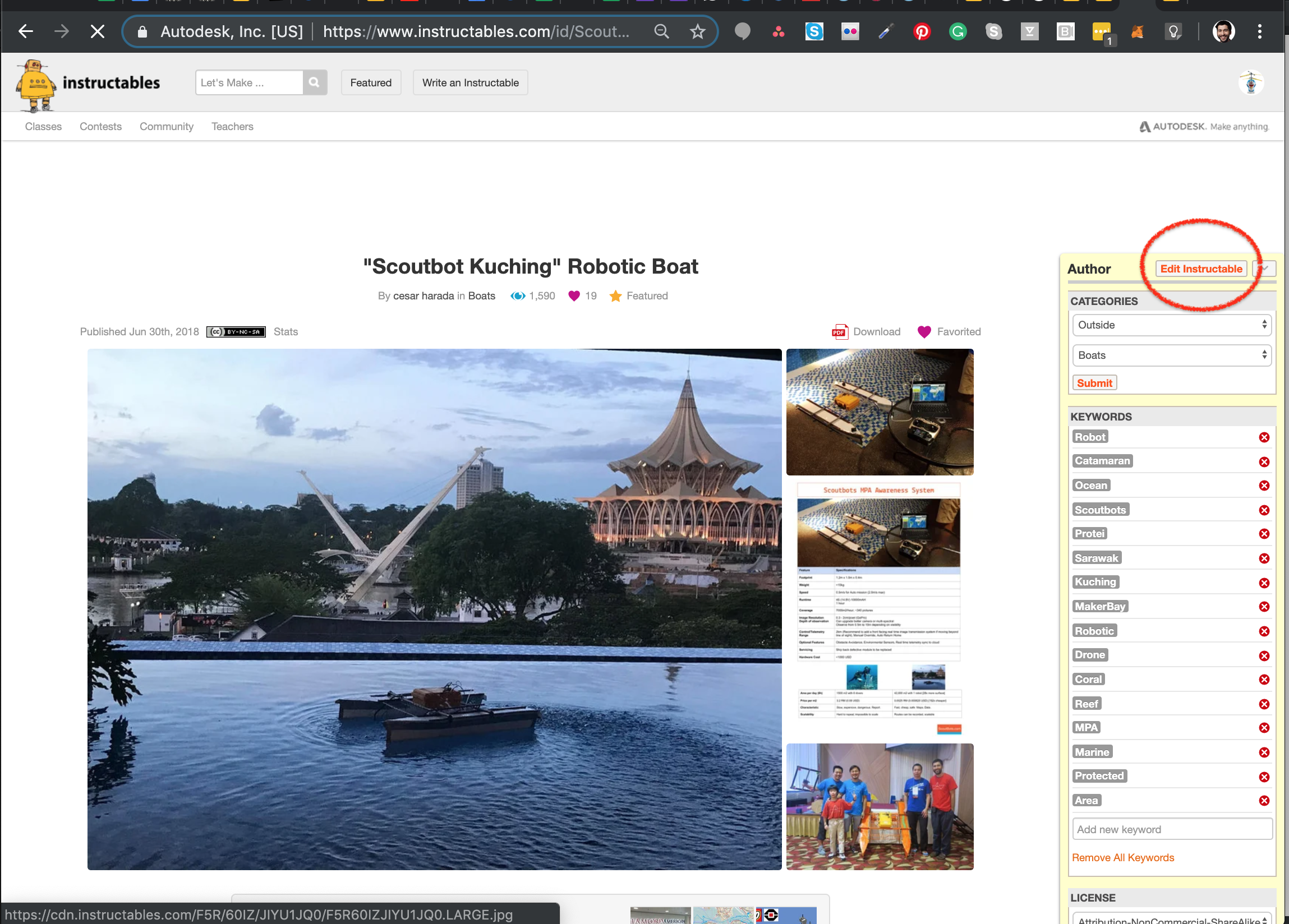Remove the Robot keyword
This screenshot has width=1289, height=924.
point(1264,437)
